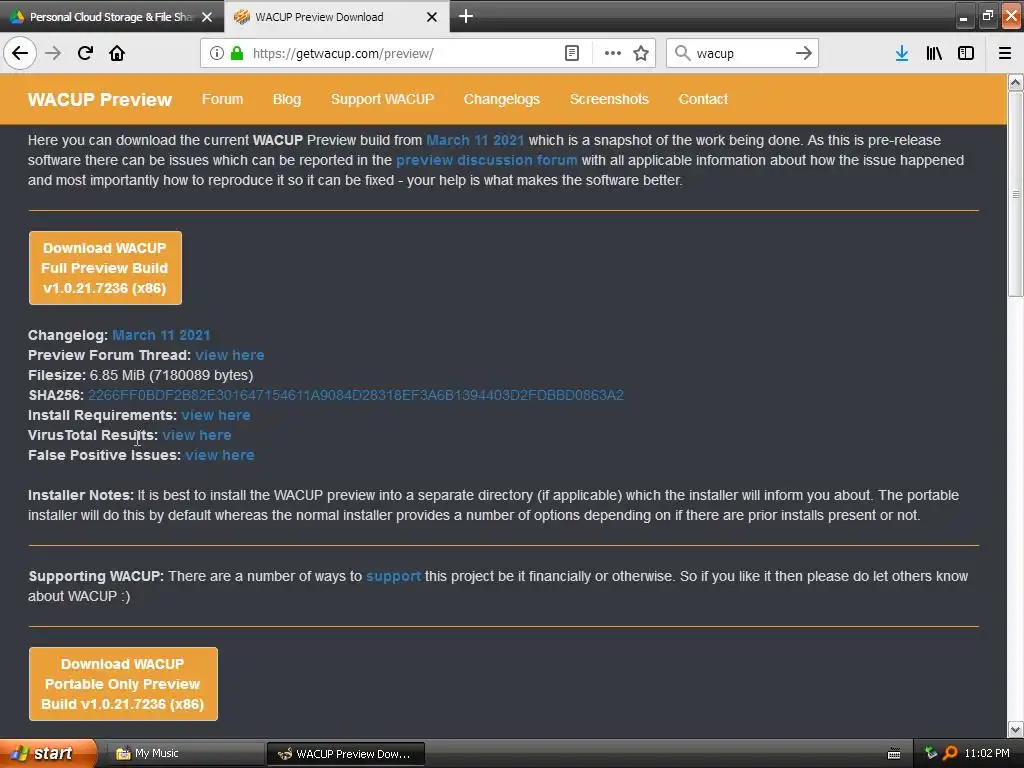Screen dimensions: 1024x768
Task: Reload the current WACUP page
Action: click(x=85, y=53)
